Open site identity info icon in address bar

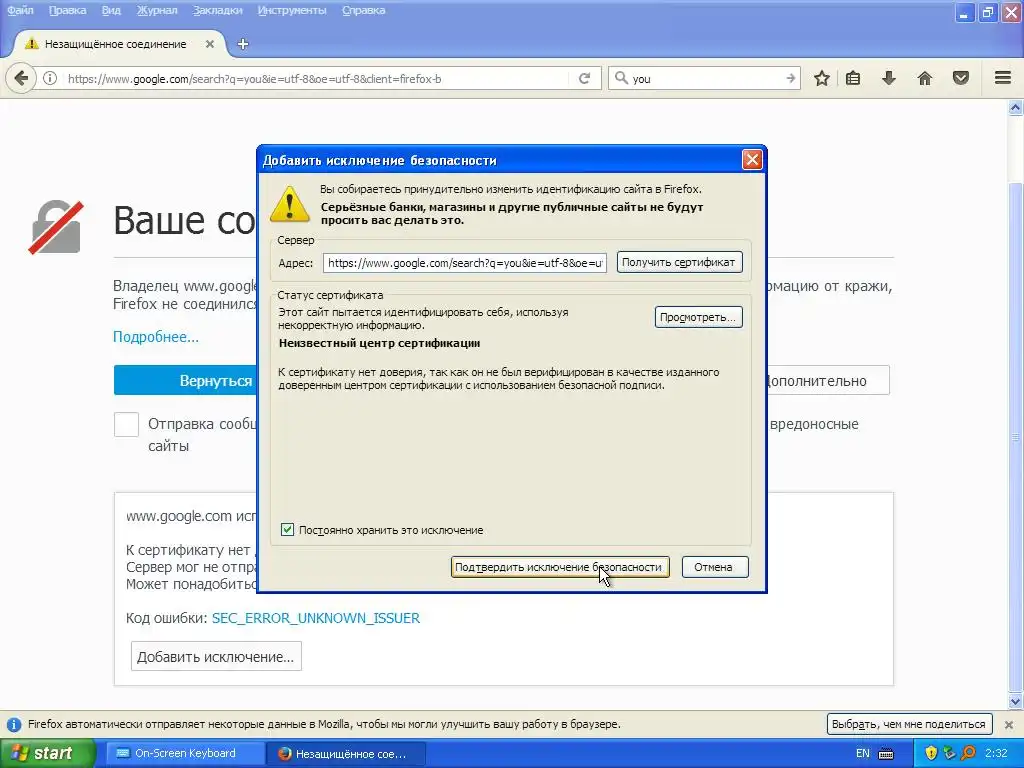tap(50, 78)
